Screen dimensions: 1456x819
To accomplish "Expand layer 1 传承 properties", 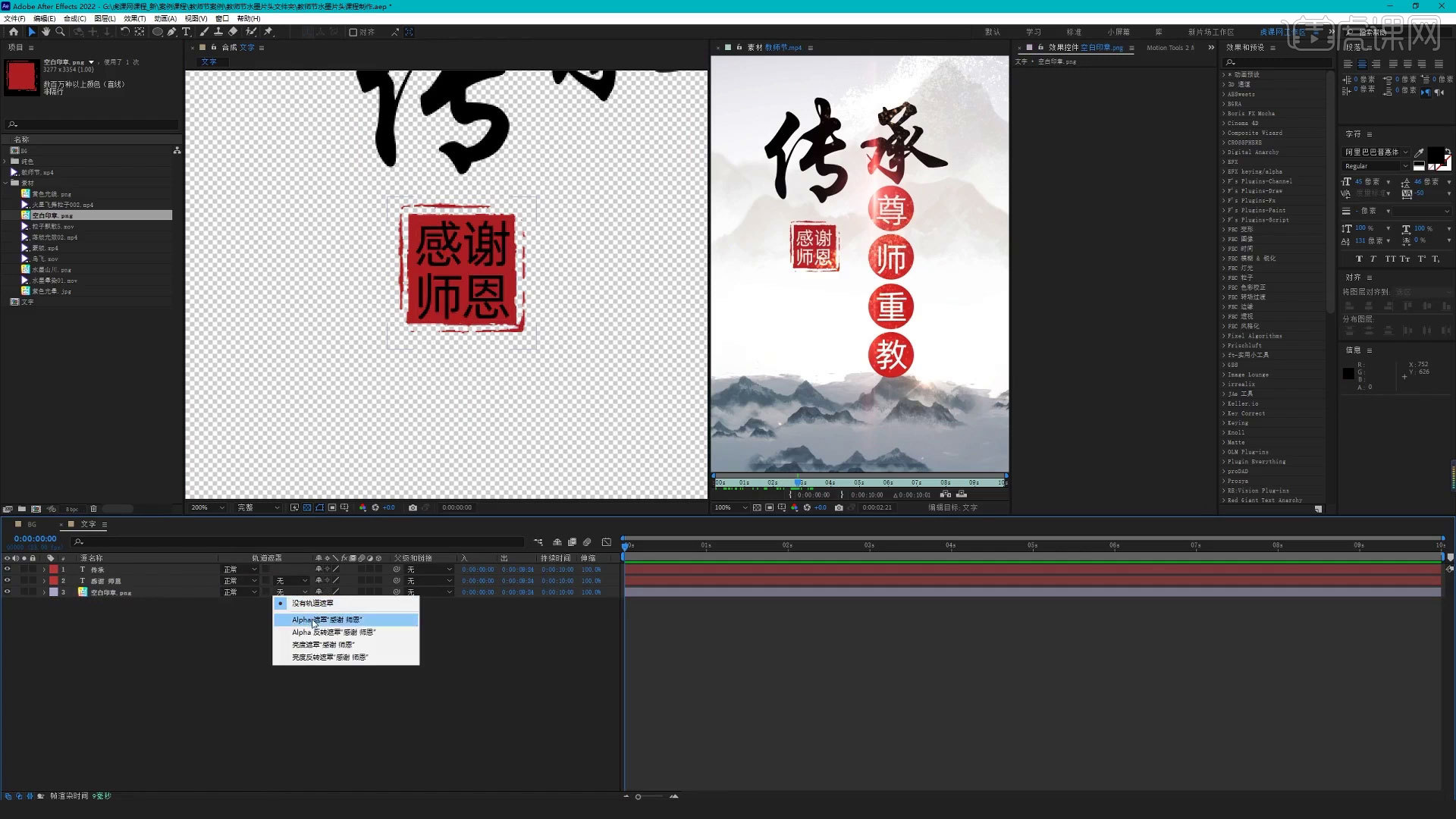I will pos(44,570).
